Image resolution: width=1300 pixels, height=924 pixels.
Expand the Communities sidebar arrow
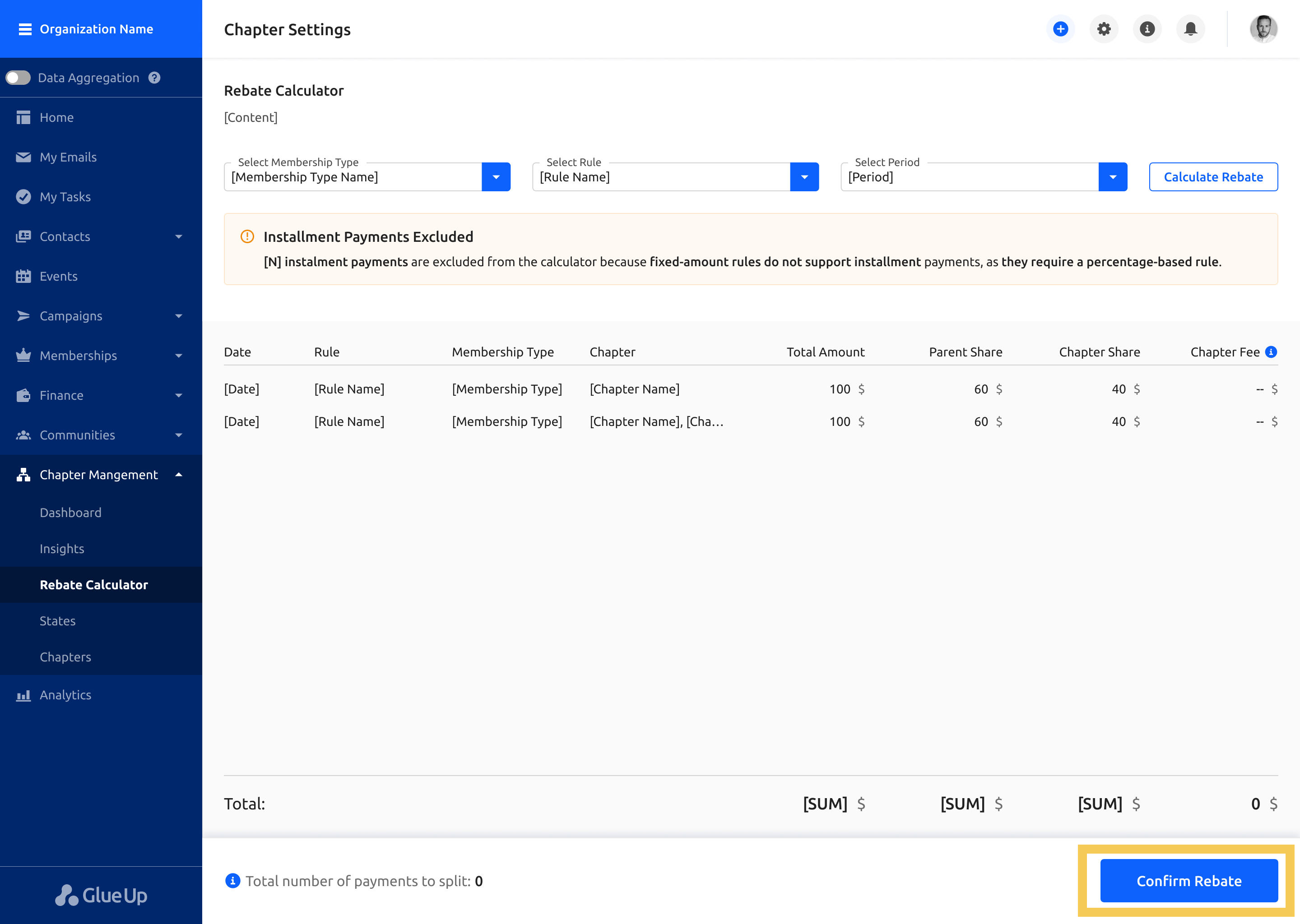179,435
